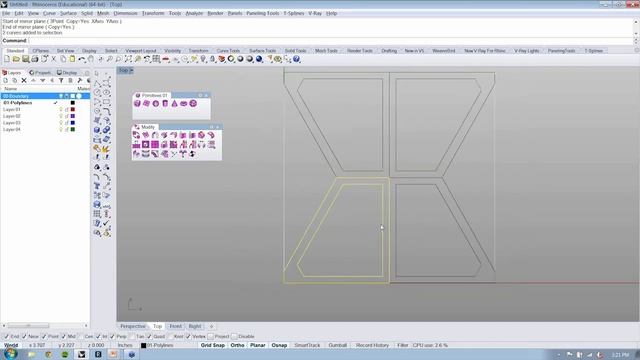Click the Sphere icon in Primitives panel
640x360 pixels.
point(156,104)
